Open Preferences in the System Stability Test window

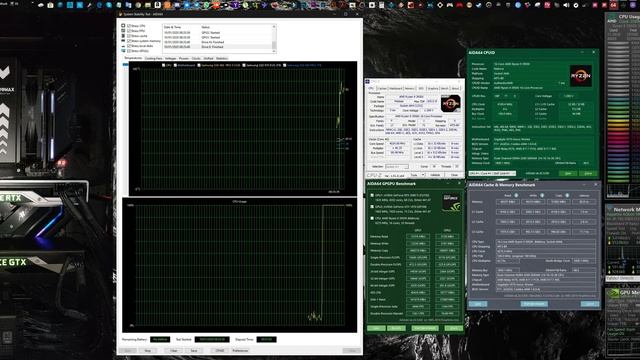click(240, 351)
